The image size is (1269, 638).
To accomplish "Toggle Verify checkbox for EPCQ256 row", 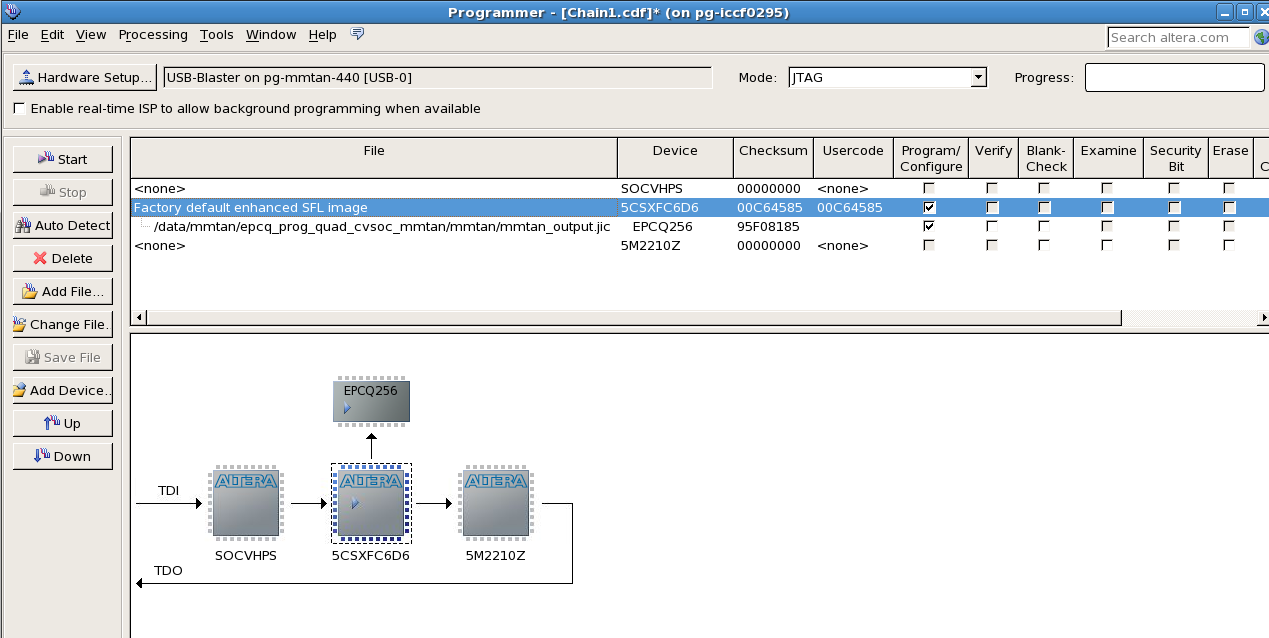I will (x=992, y=226).
